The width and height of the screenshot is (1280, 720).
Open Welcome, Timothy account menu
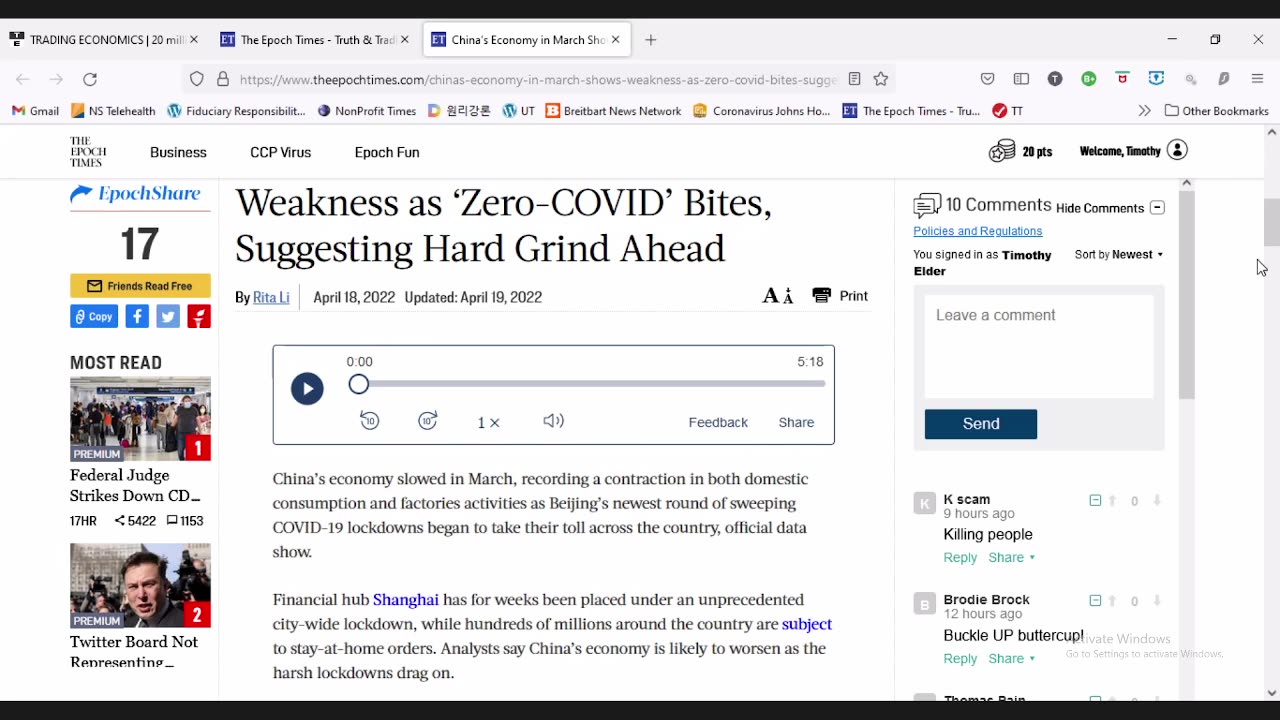[x=1133, y=151]
